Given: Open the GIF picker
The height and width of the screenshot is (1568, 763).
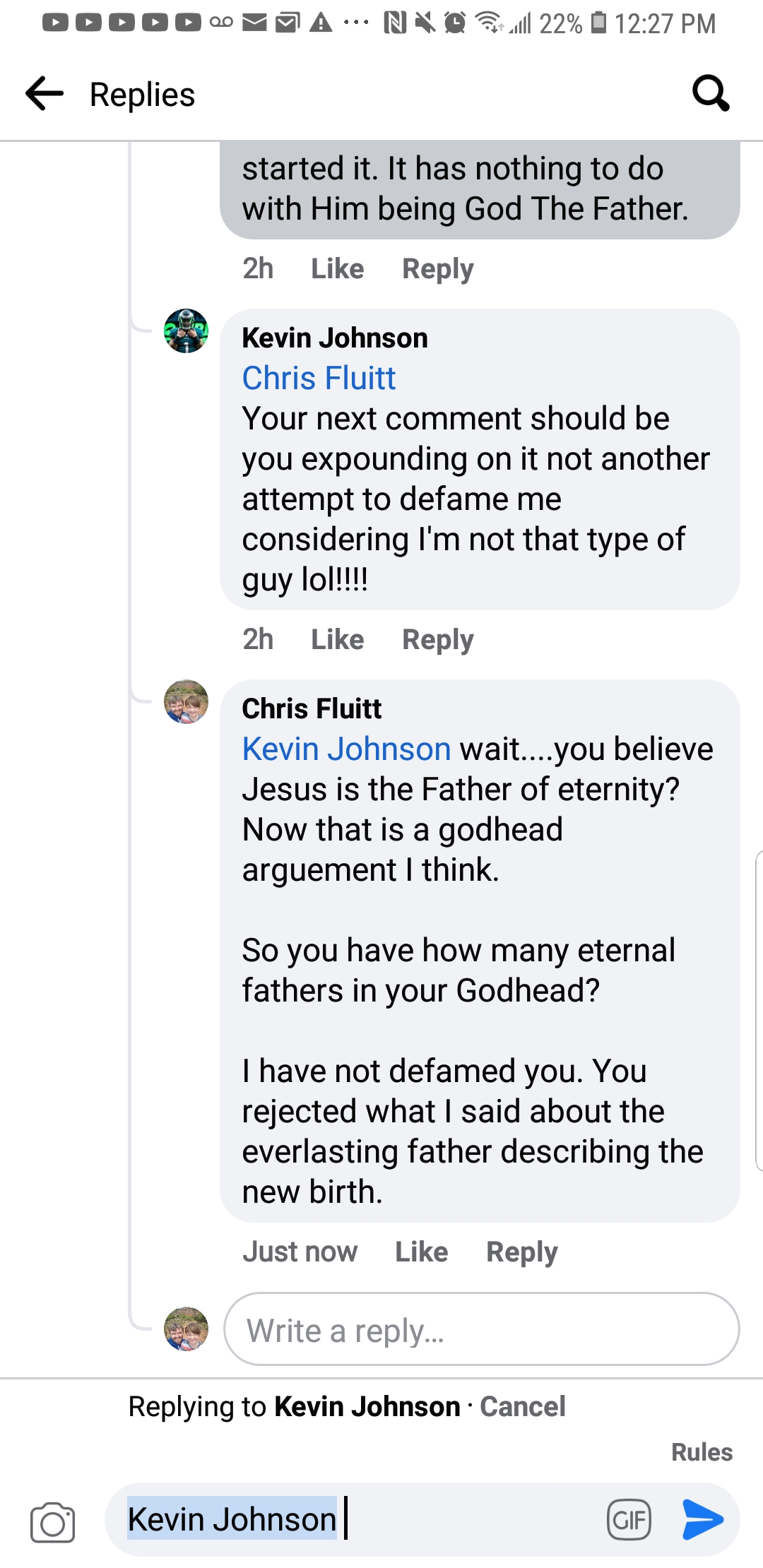Looking at the screenshot, I should pyautogui.click(x=629, y=1519).
